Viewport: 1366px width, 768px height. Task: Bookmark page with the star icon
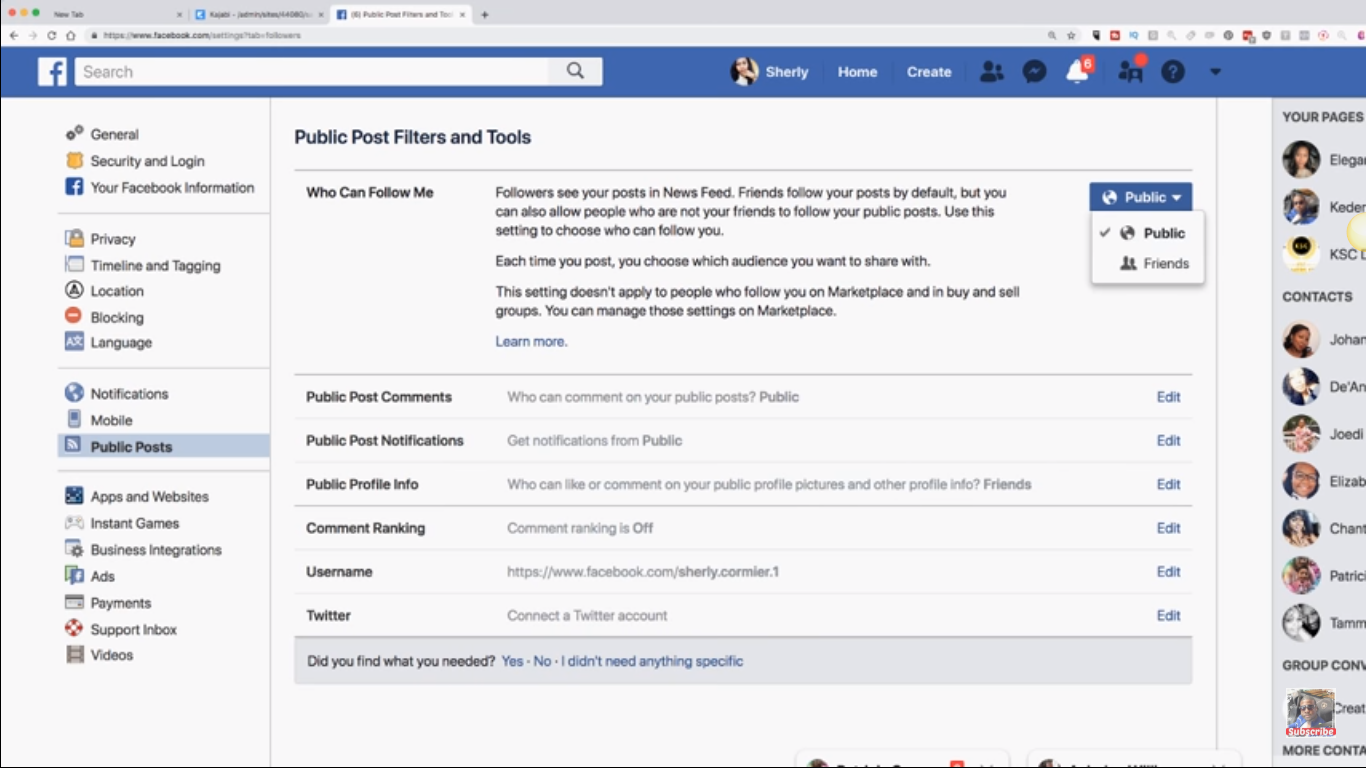pos(1071,35)
